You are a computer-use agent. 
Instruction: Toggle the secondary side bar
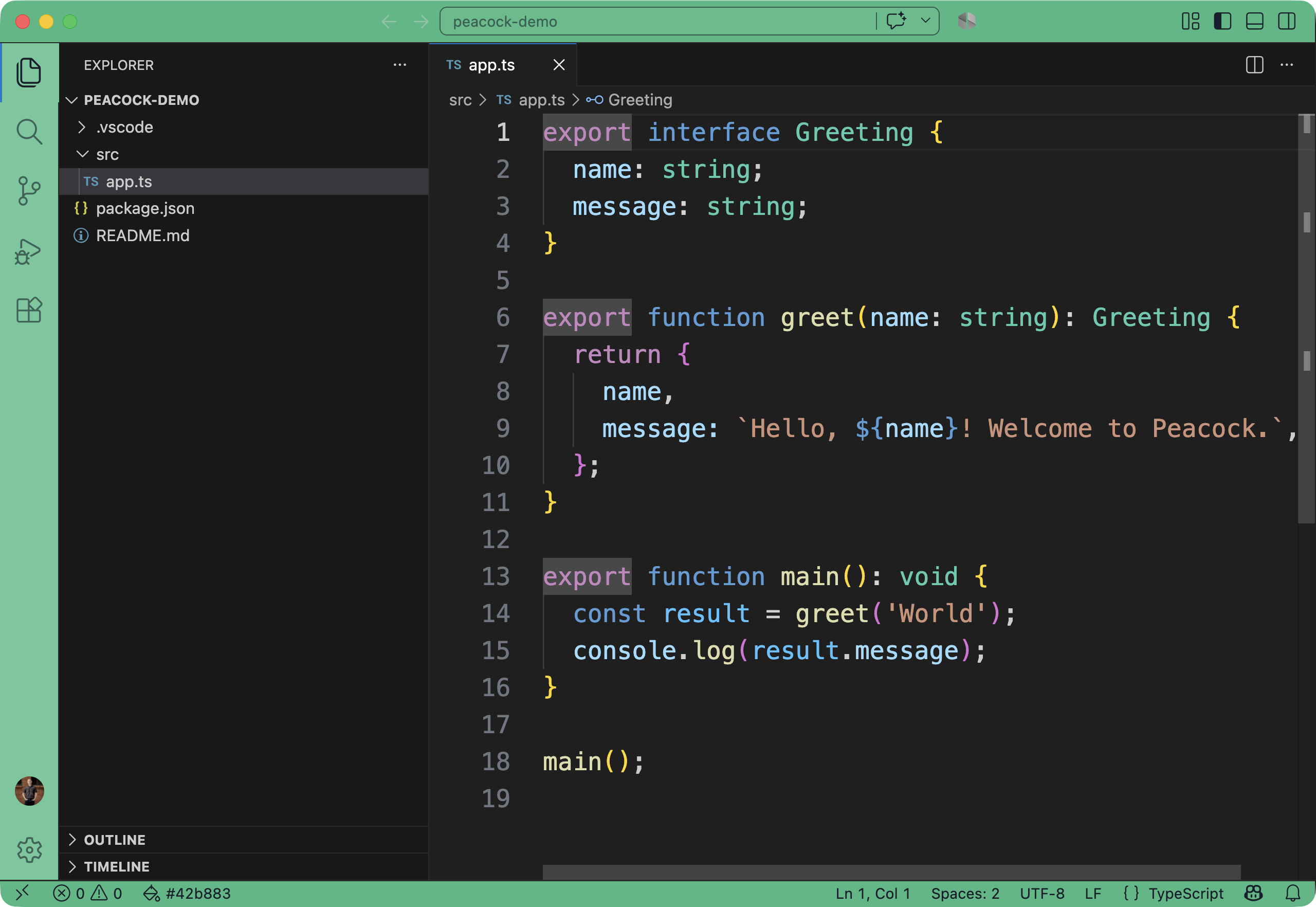(x=1287, y=21)
